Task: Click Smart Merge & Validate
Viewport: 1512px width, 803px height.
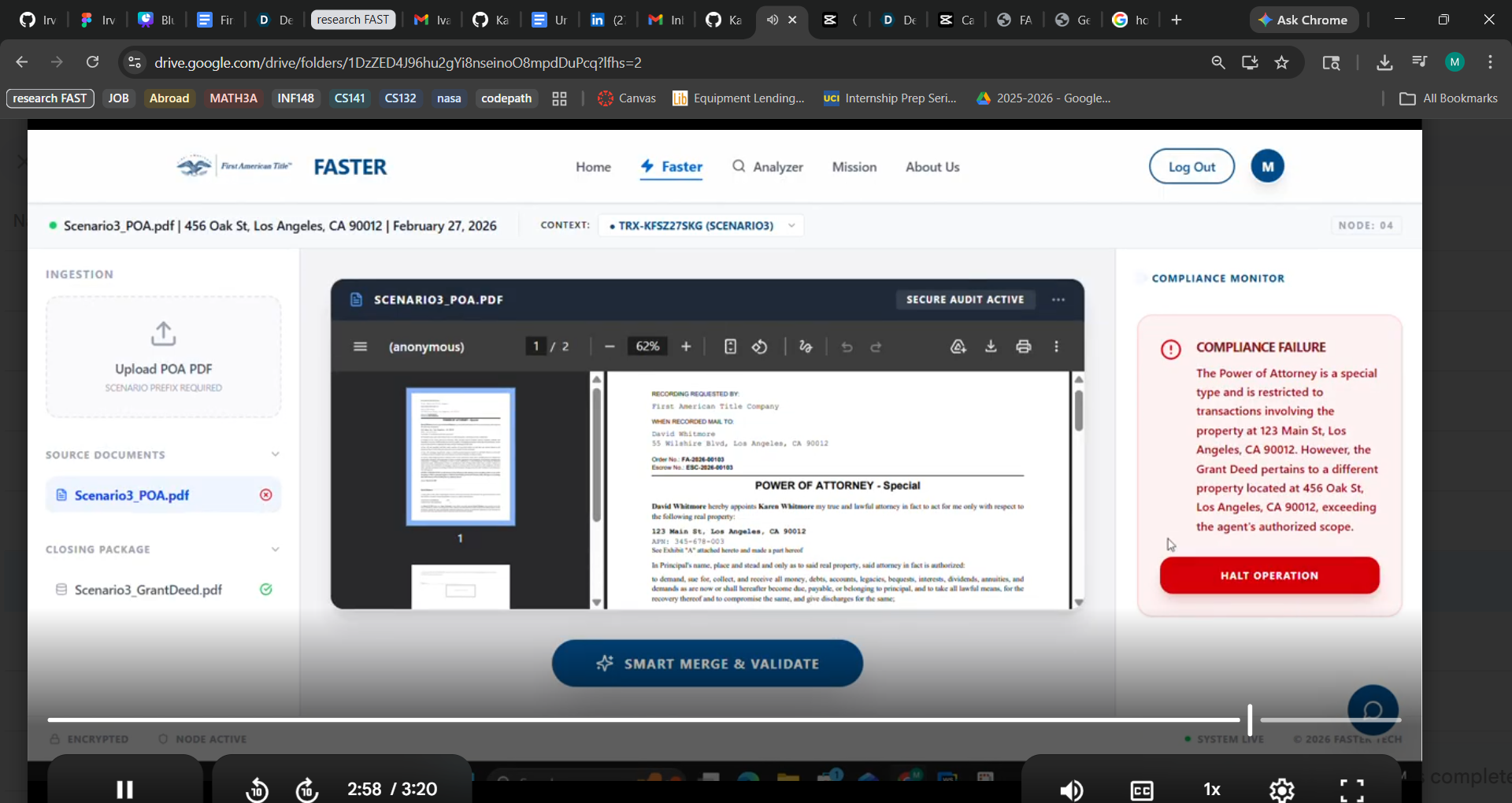Action: click(x=707, y=664)
